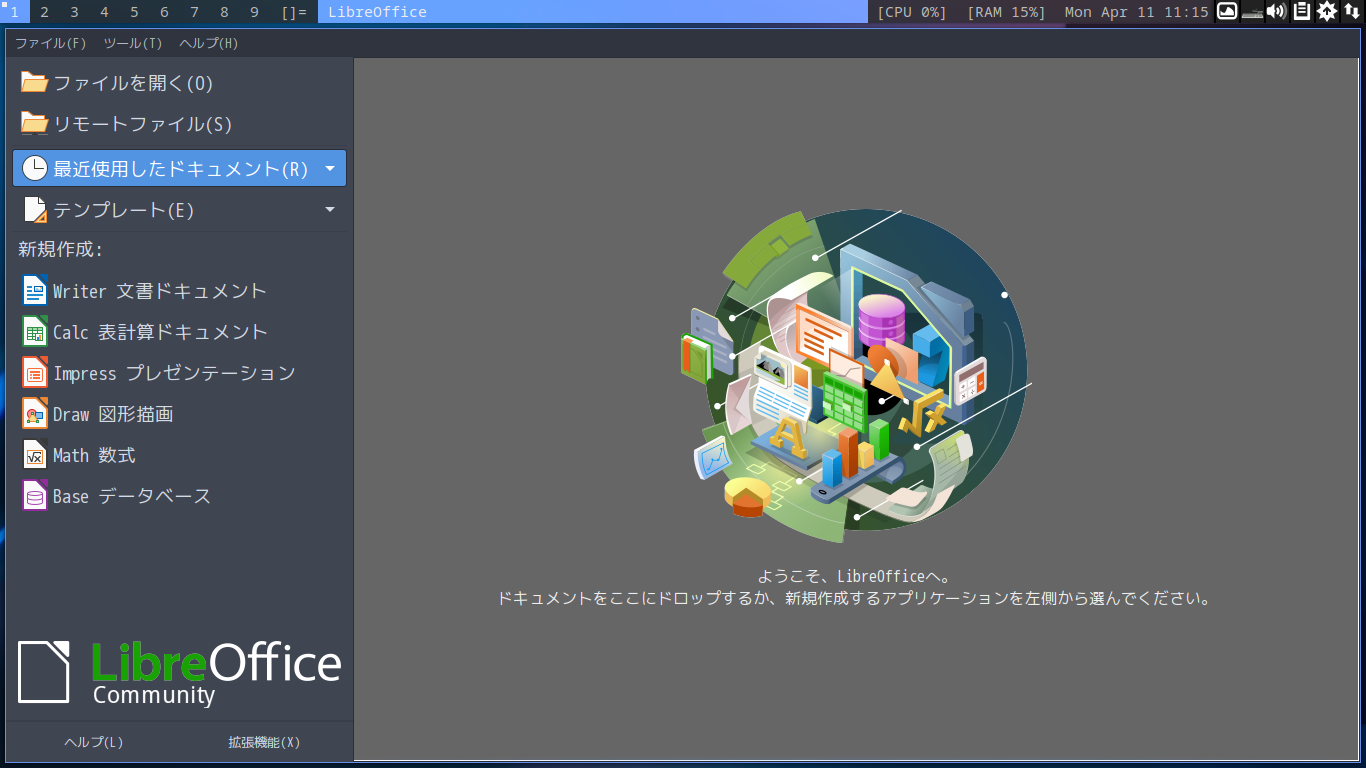The width and height of the screenshot is (1366, 768).
Task: Click the LibreOffice Community logo
Action: point(180,672)
